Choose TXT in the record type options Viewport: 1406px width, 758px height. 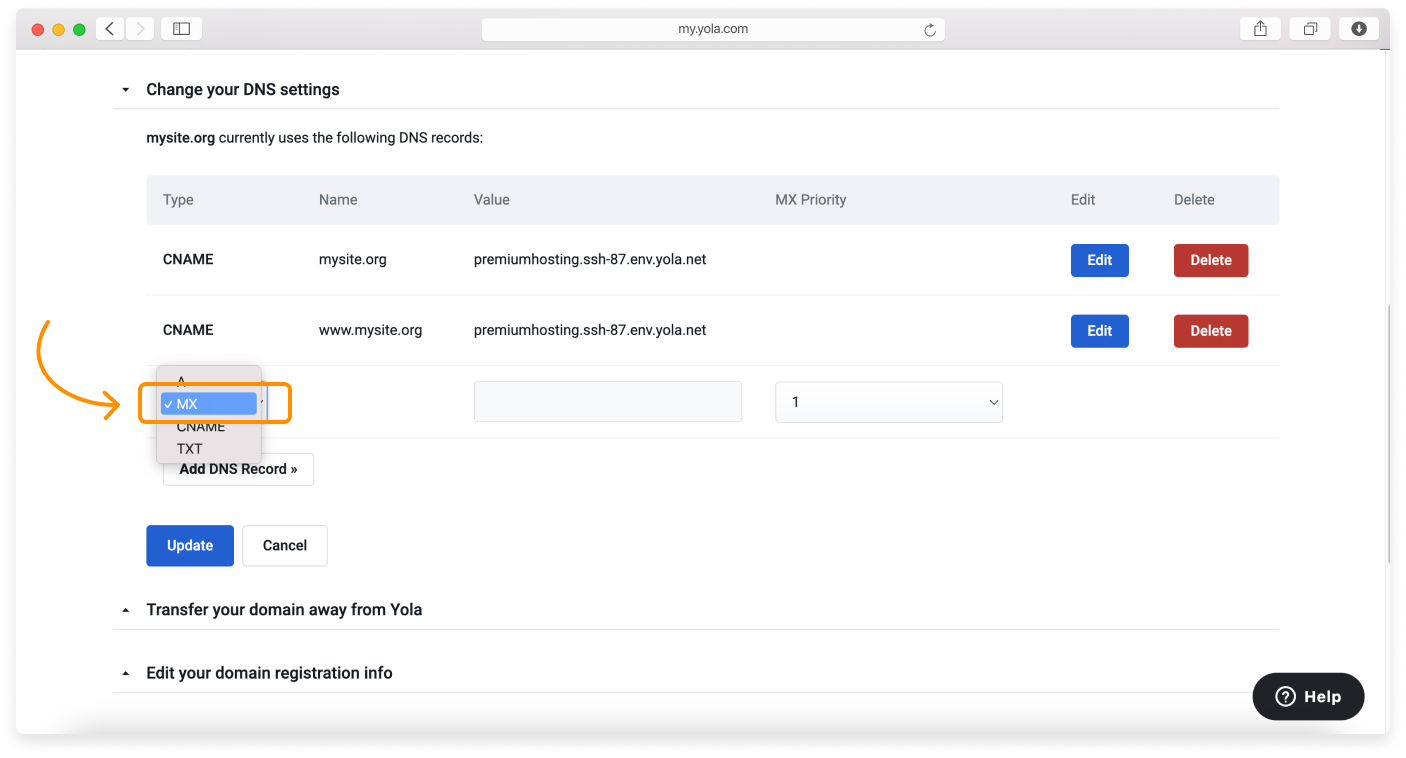coord(189,448)
